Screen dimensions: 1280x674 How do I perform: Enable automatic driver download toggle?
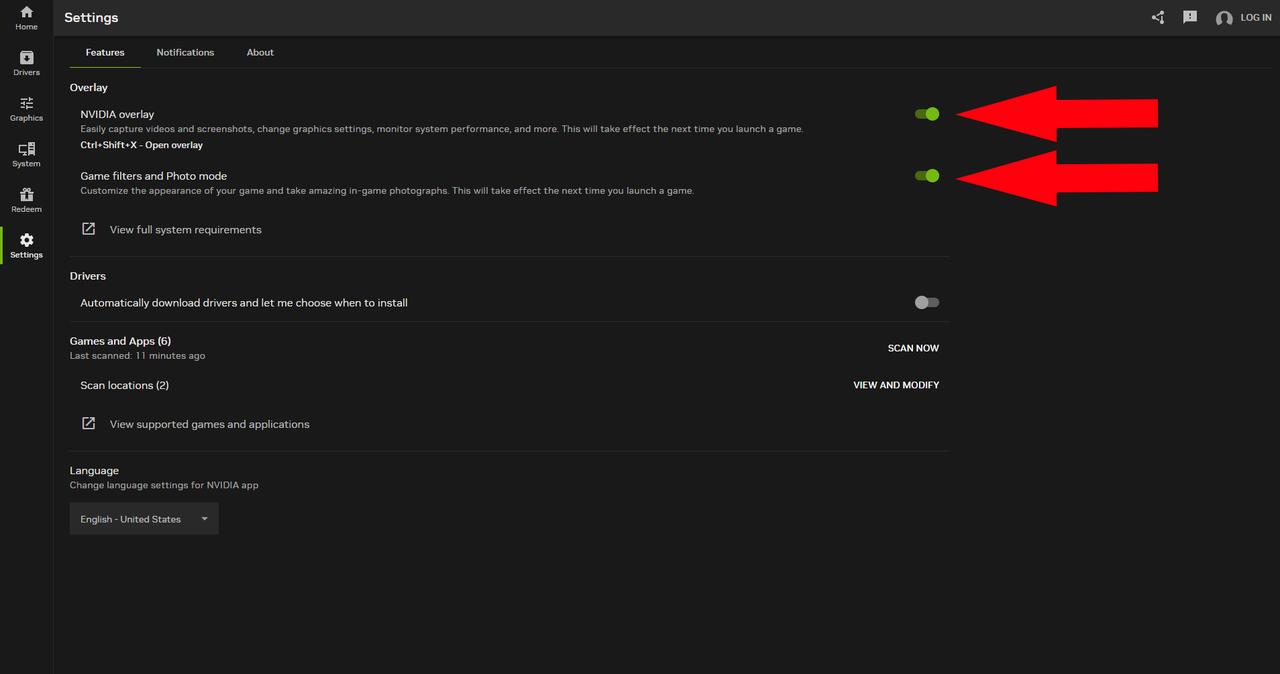(927, 302)
